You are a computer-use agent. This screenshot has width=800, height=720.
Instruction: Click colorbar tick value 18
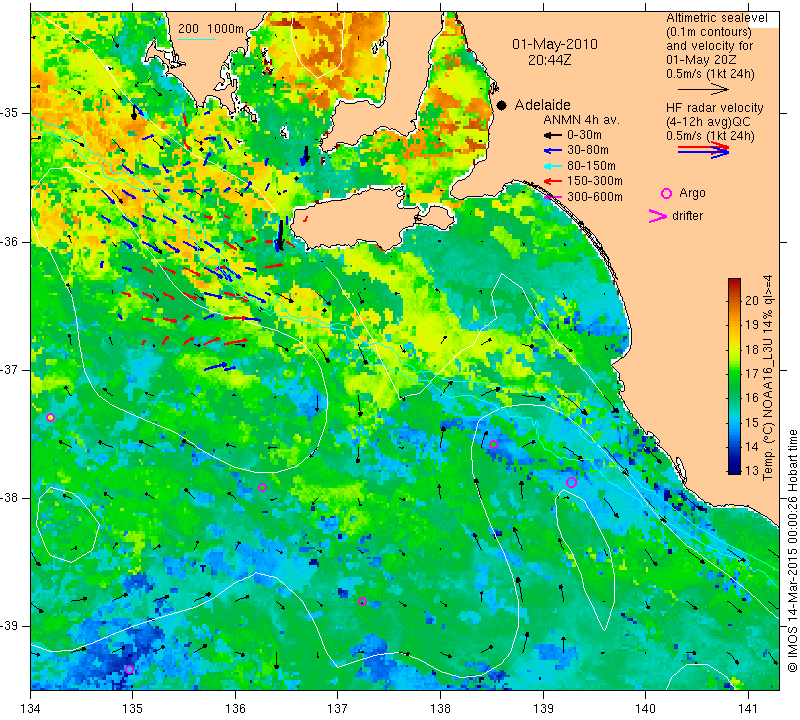(752, 350)
